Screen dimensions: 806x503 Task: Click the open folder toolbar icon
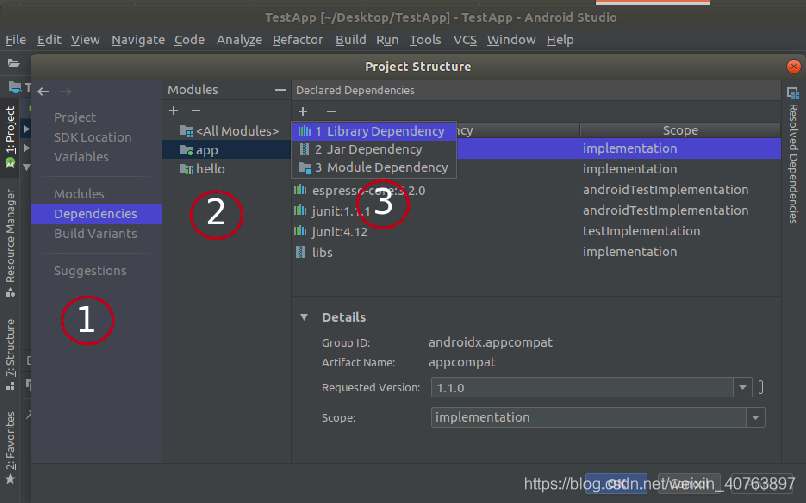tap(13, 63)
